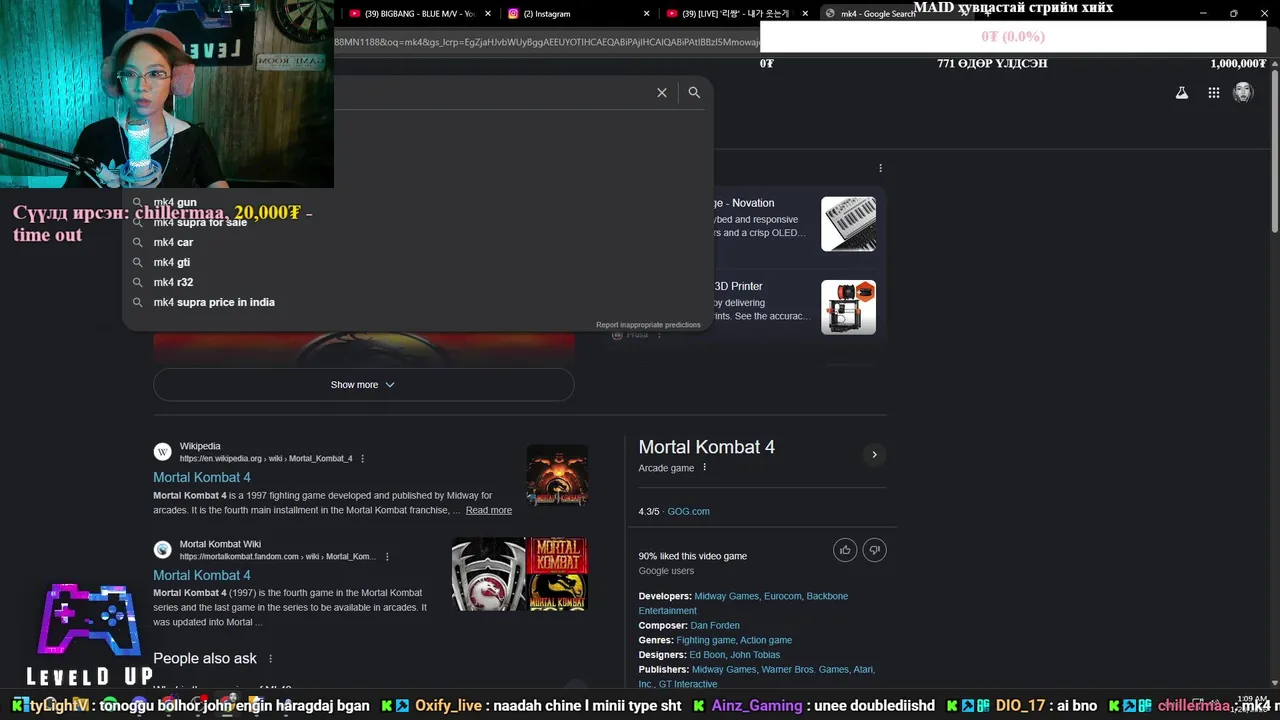Click the browser address bar URL
This screenshot has width=1280, height=720.
[545, 42]
